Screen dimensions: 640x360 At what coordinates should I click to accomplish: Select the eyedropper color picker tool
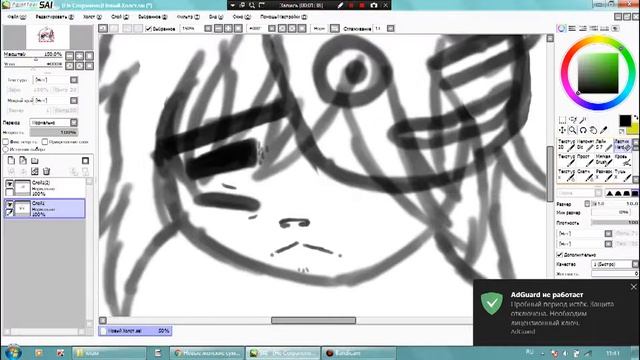coord(603,130)
